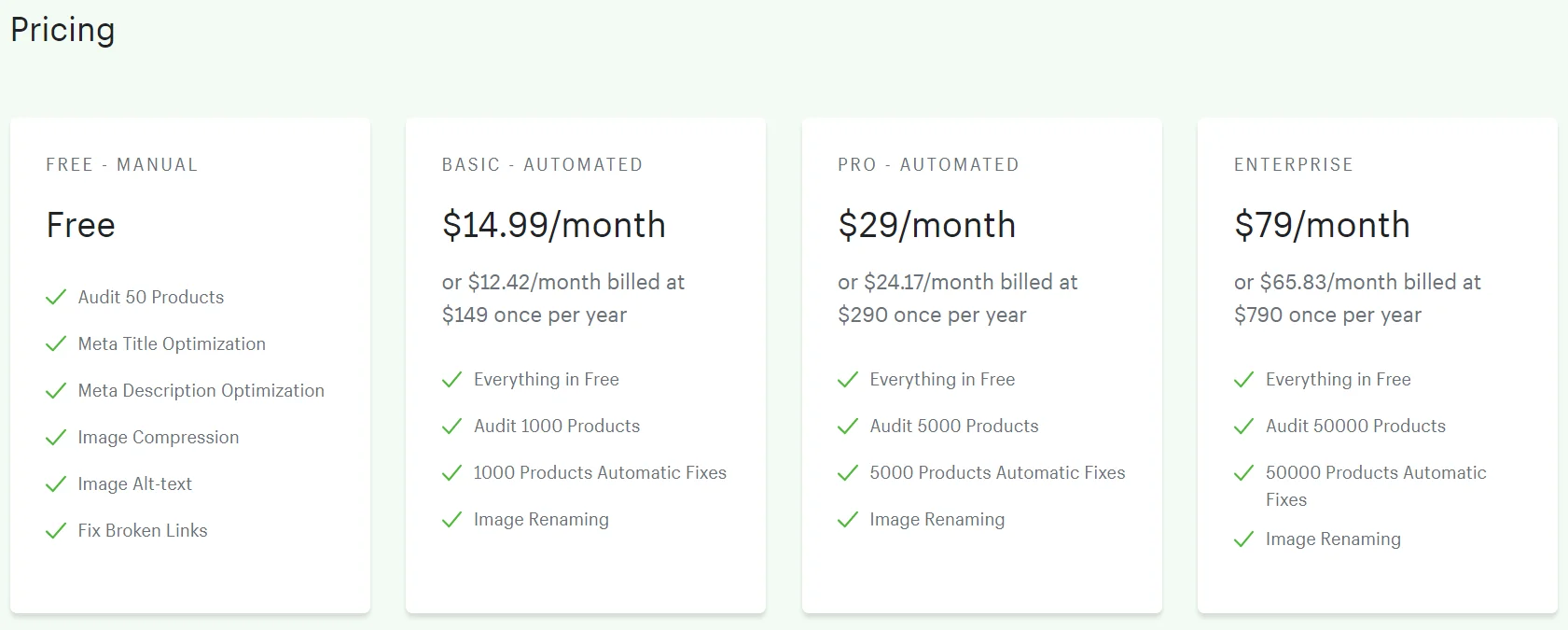1568x630 pixels.
Task: Select the Free - Manual plan title
Action: pos(122,164)
